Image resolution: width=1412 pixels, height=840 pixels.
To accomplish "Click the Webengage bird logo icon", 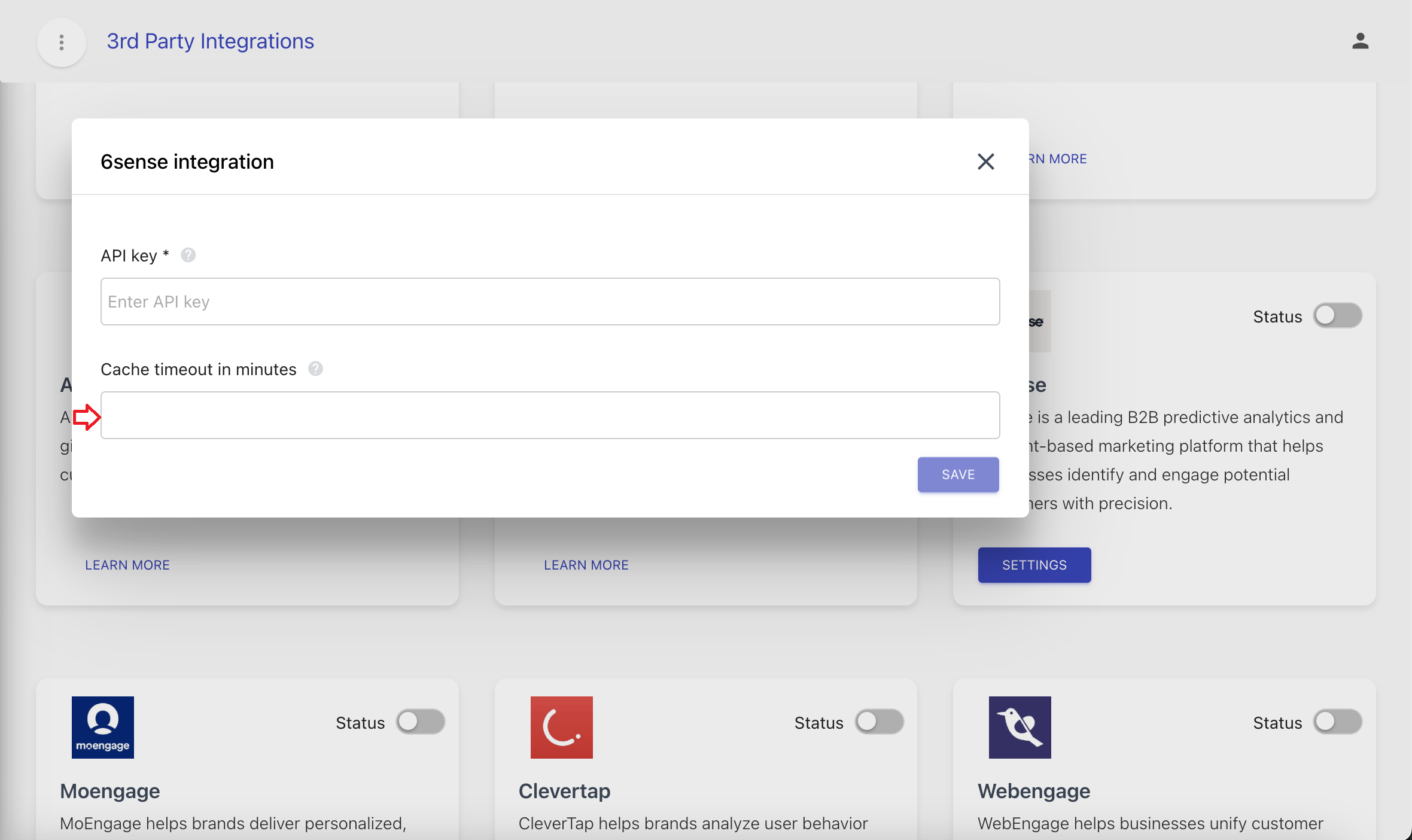I will tap(1020, 727).
